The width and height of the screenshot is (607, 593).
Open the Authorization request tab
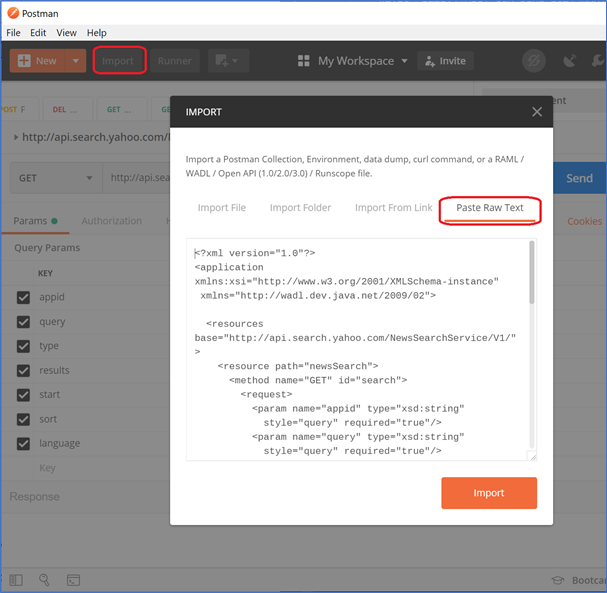[x=111, y=221]
